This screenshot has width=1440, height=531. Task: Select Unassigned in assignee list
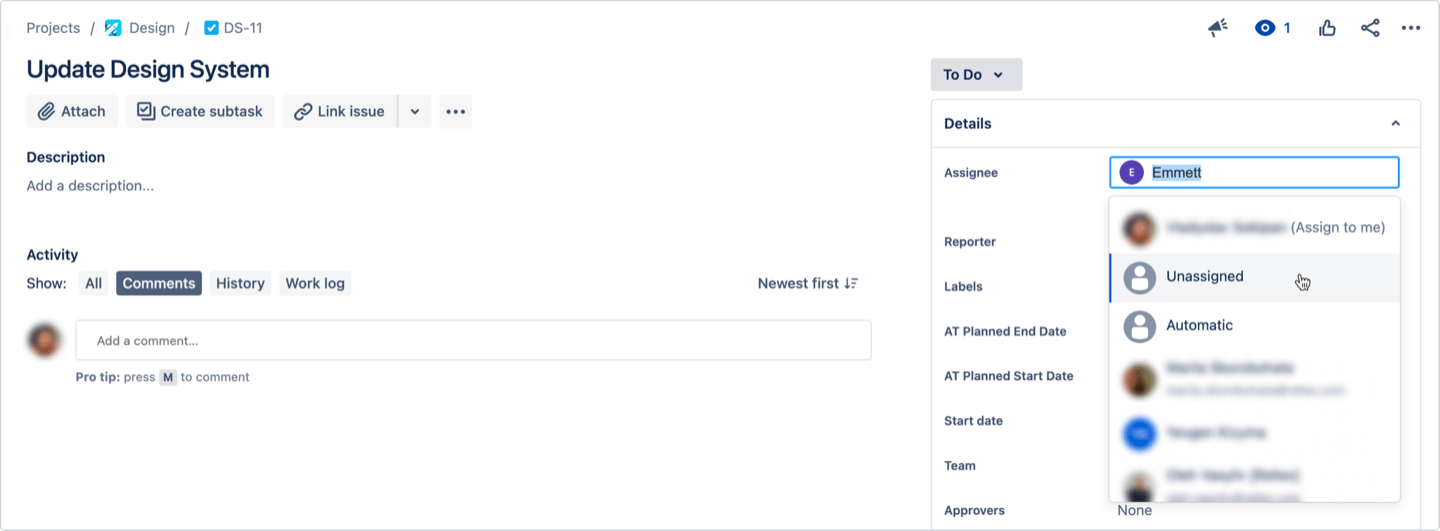click(1205, 277)
